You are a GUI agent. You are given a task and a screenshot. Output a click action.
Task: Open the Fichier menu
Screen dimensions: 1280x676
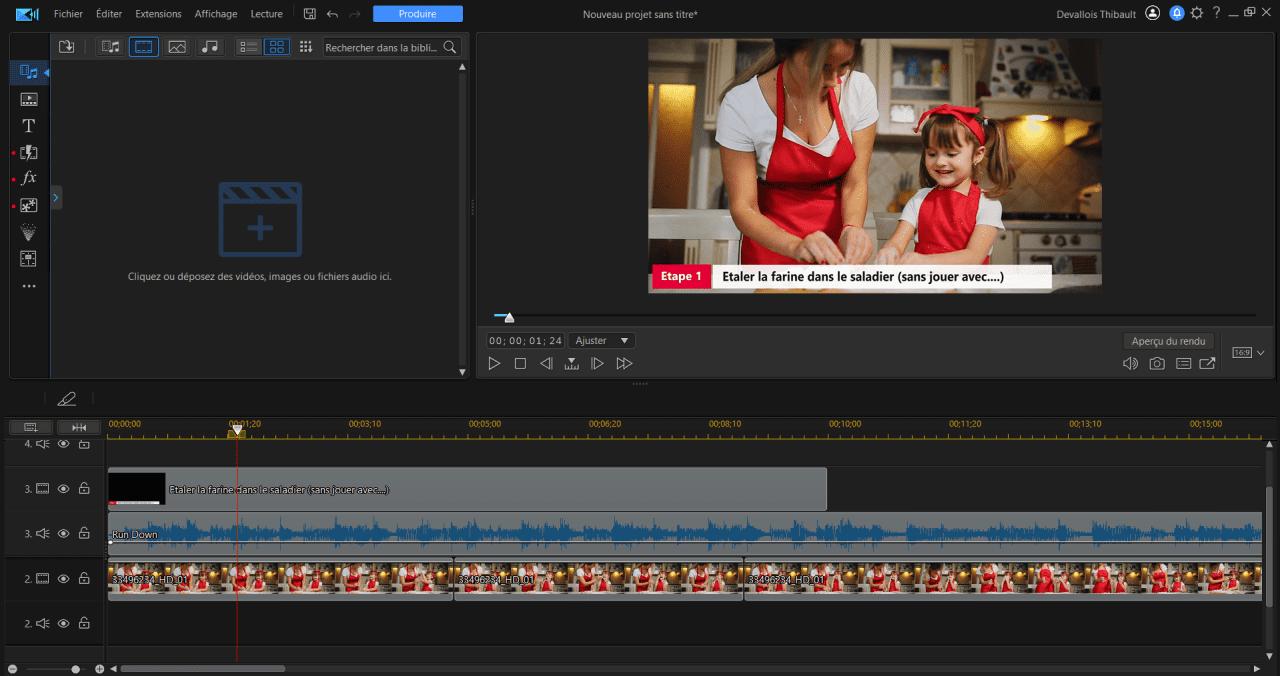coord(68,14)
